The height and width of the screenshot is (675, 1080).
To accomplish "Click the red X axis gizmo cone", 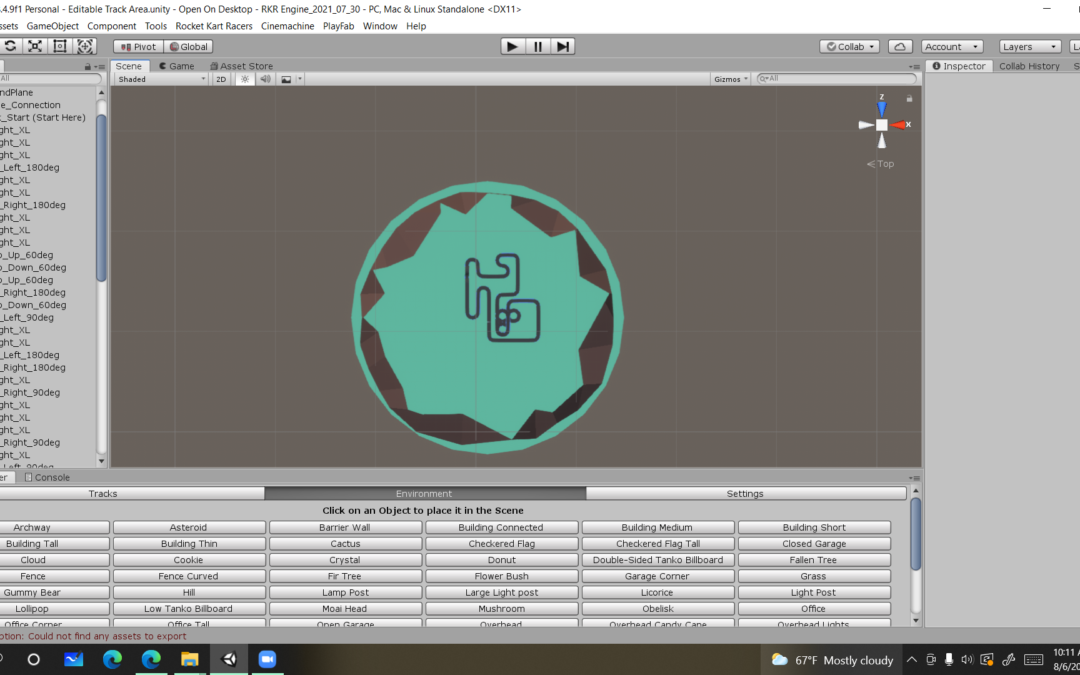I will [x=898, y=125].
